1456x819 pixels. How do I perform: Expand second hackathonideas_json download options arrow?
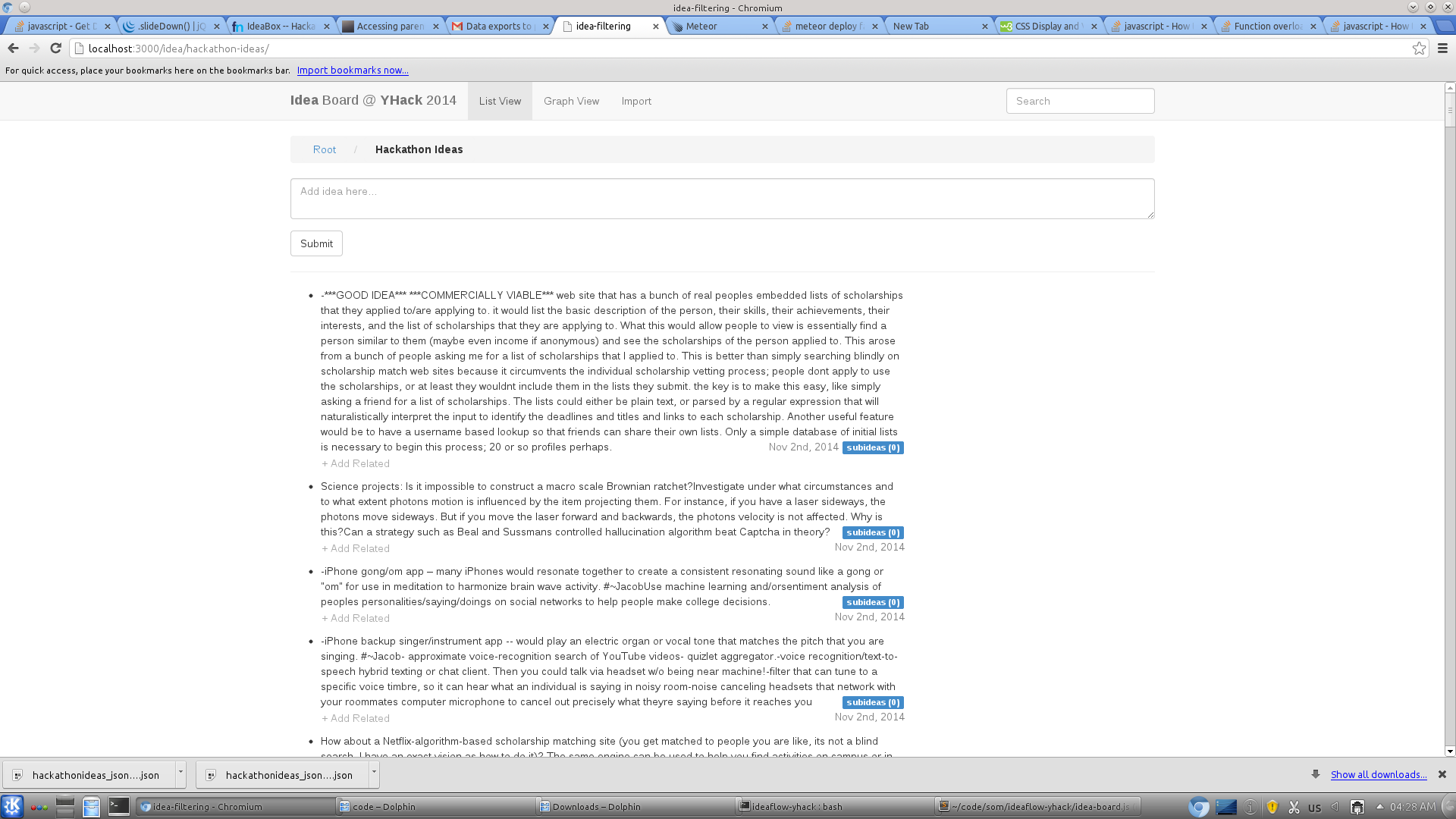[374, 773]
